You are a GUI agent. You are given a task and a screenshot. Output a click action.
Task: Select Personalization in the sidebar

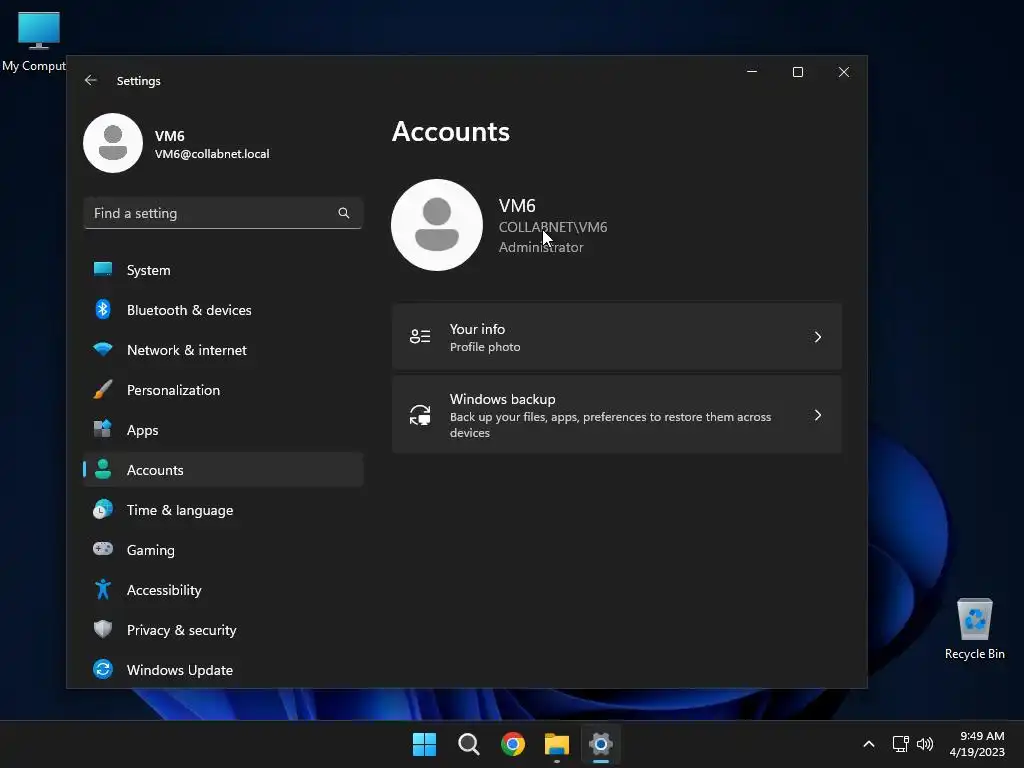(223, 390)
